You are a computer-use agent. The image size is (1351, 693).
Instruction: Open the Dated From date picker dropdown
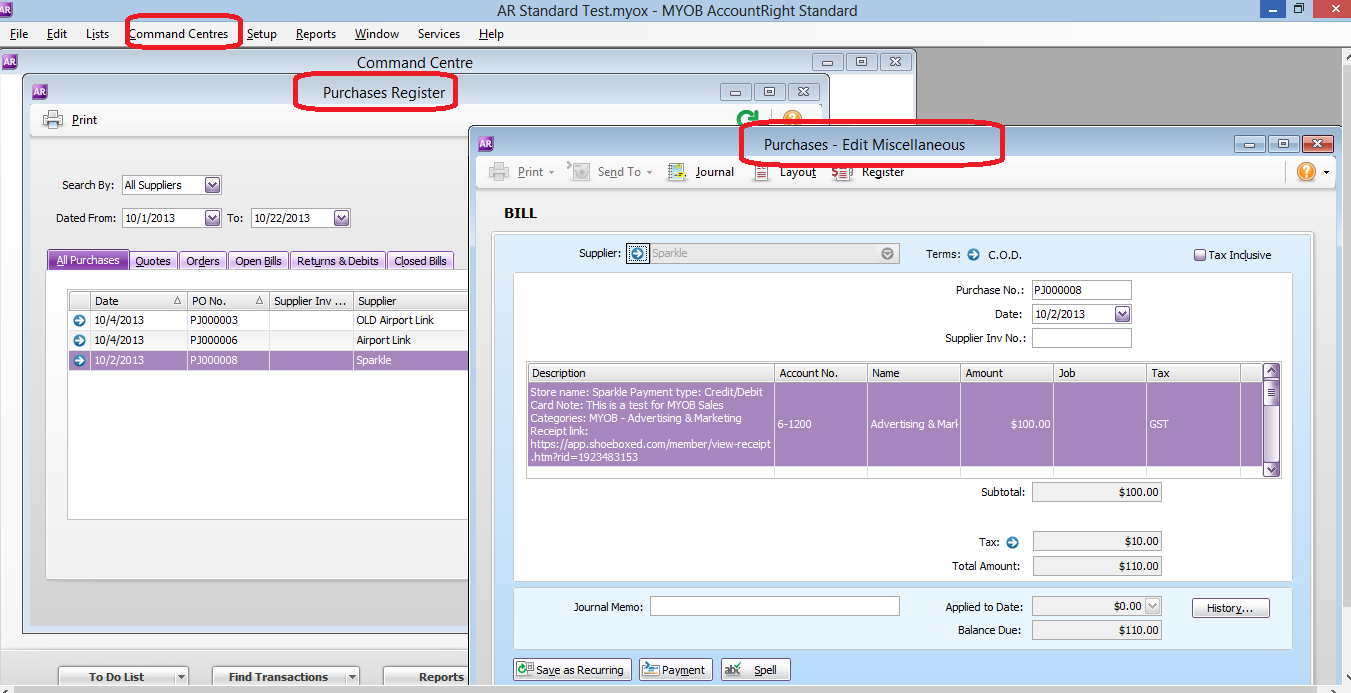(212, 218)
